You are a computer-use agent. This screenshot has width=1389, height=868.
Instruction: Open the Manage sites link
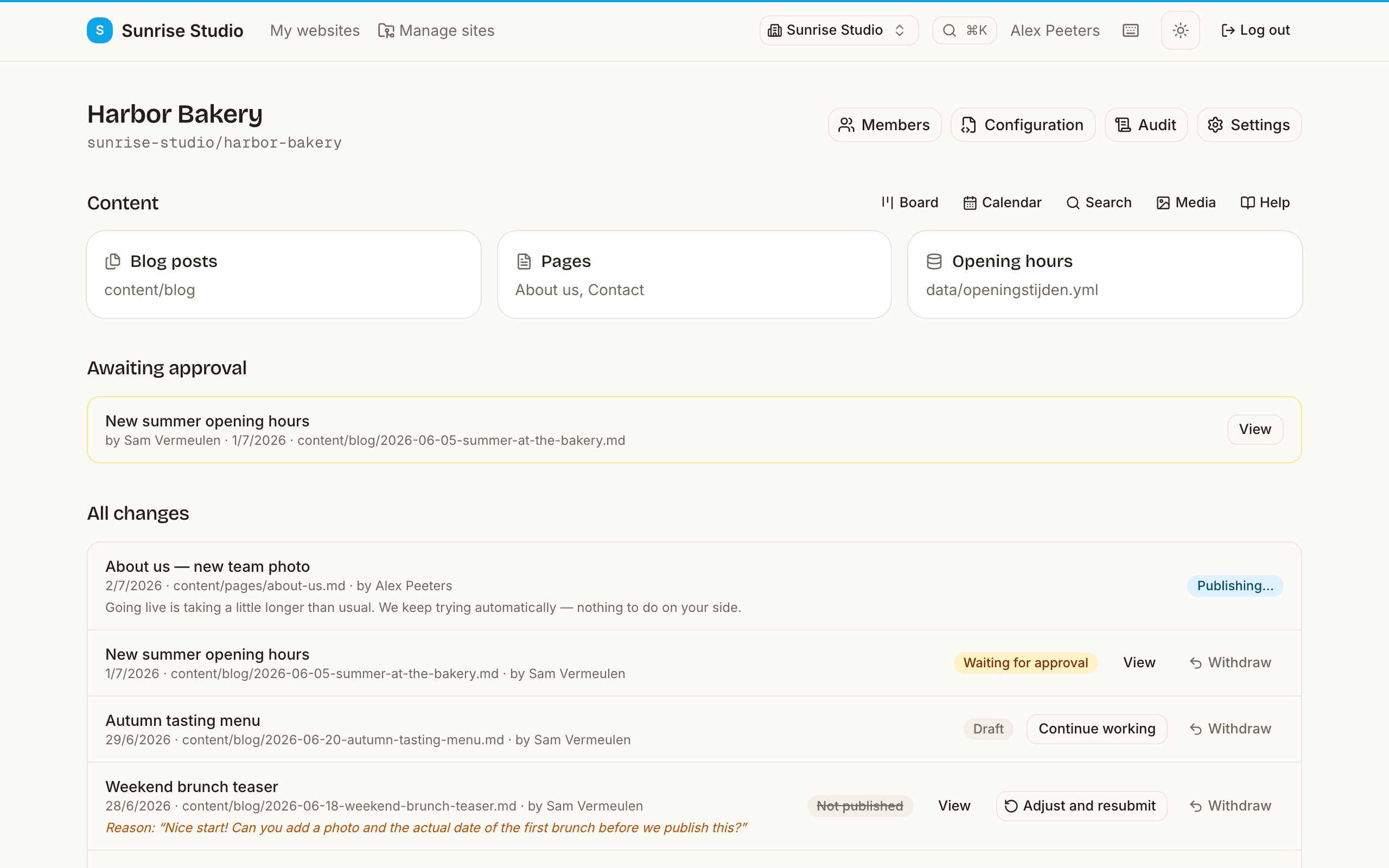[x=436, y=30]
